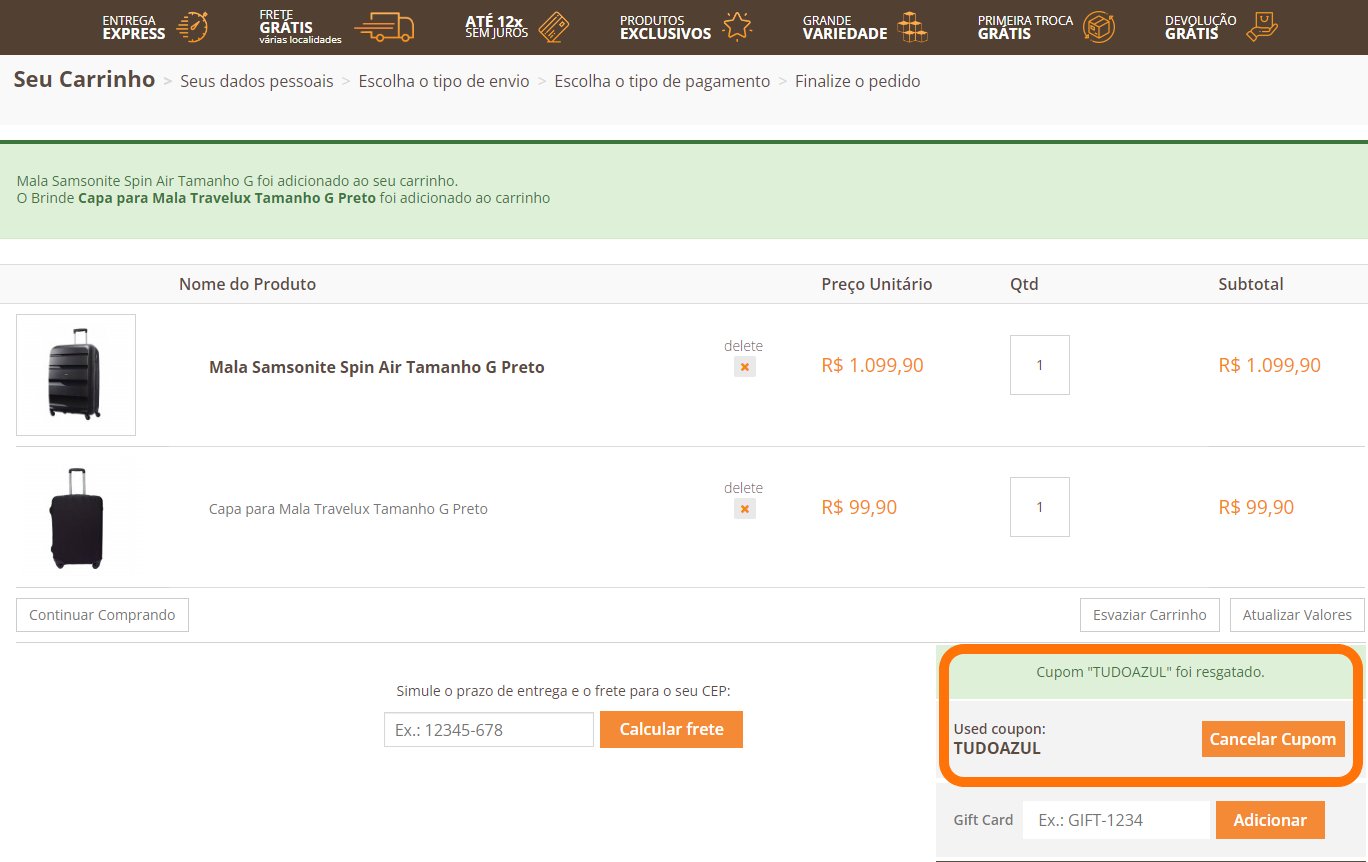The image size is (1368, 862).
Task: Click the Esvaziar Carrinho button
Action: 1150,615
